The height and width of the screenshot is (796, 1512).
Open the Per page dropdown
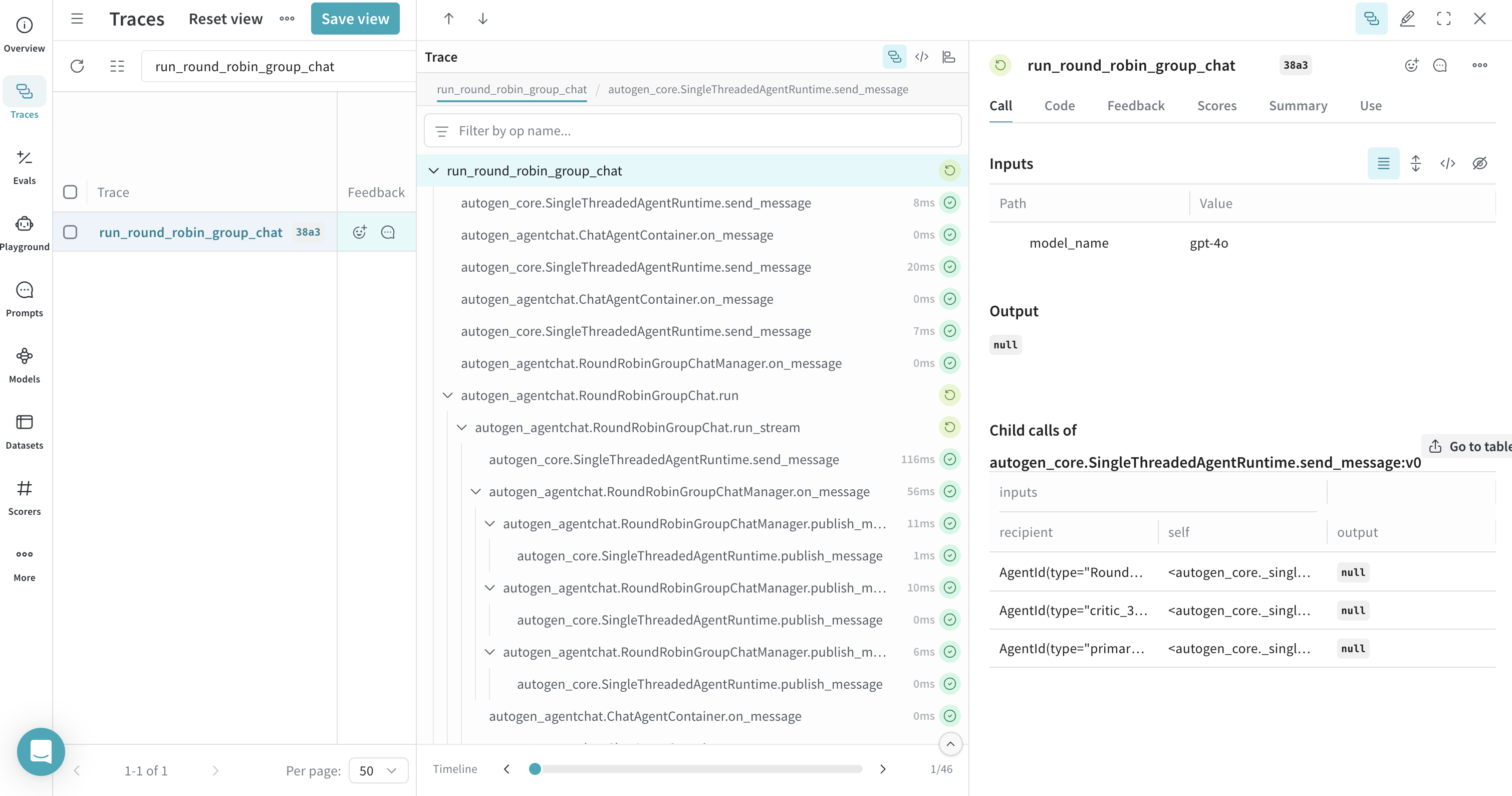pyautogui.click(x=378, y=770)
